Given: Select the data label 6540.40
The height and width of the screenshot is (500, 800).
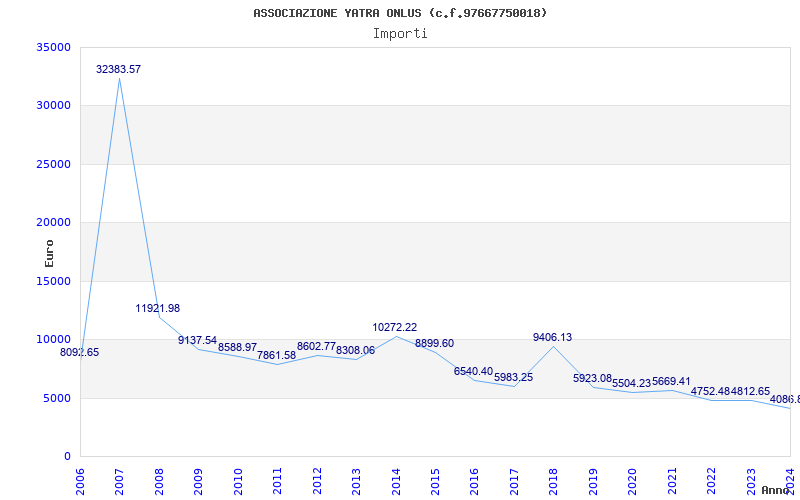Looking at the screenshot, I should click(473, 371).
